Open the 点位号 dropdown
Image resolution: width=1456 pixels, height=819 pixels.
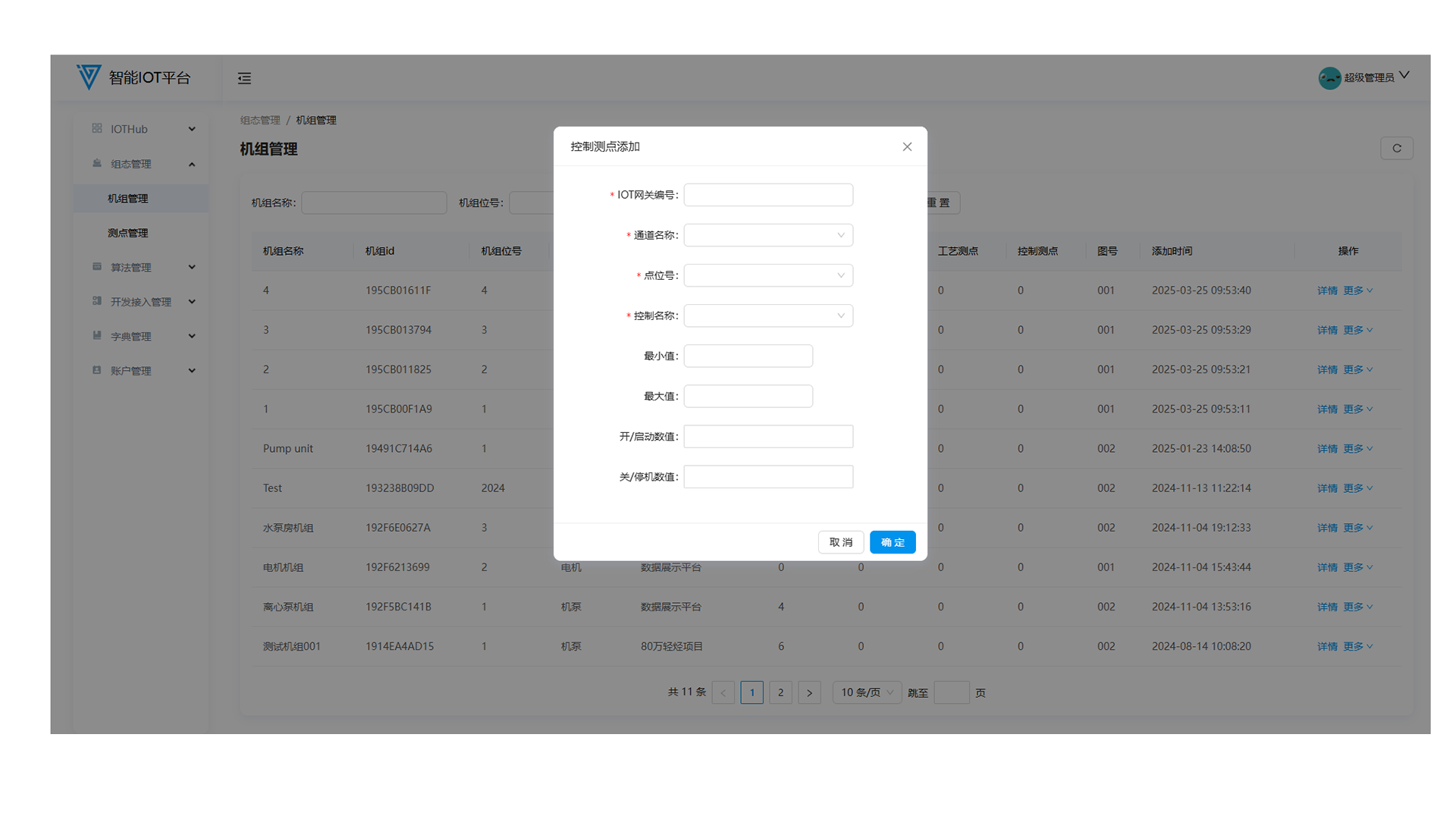tap(767, 275)
